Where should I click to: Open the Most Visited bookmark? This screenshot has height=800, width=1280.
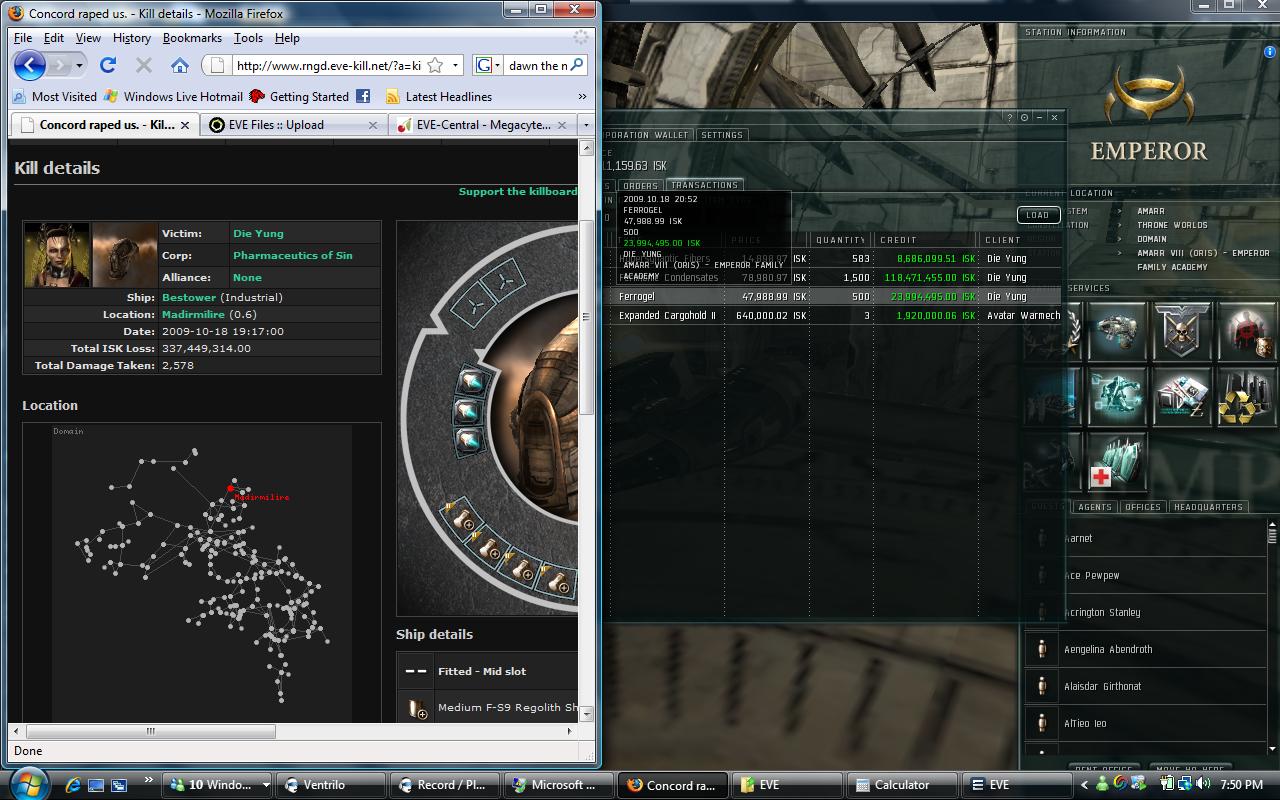point(55,97)
